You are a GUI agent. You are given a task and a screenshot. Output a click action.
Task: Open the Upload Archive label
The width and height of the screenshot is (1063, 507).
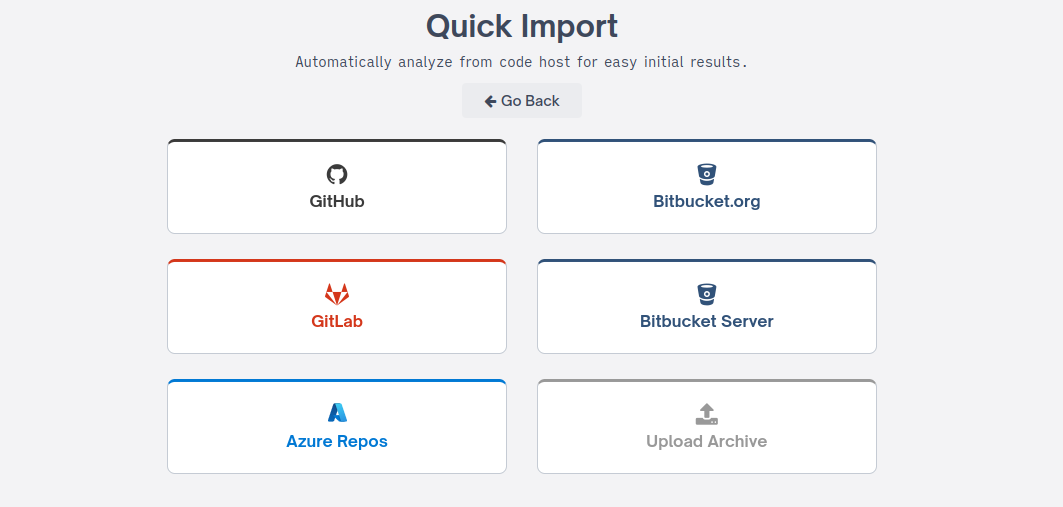[707, 441]
